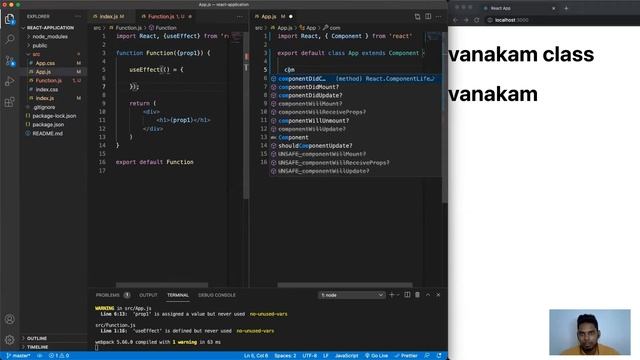Click the Prettier status bar item

[406, 356]
